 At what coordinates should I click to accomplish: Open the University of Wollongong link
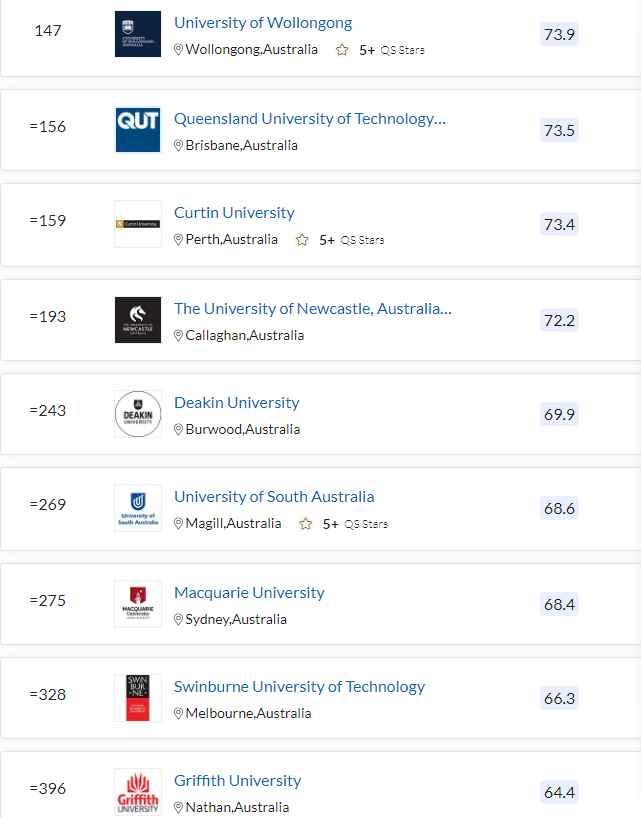pos(263,22)
